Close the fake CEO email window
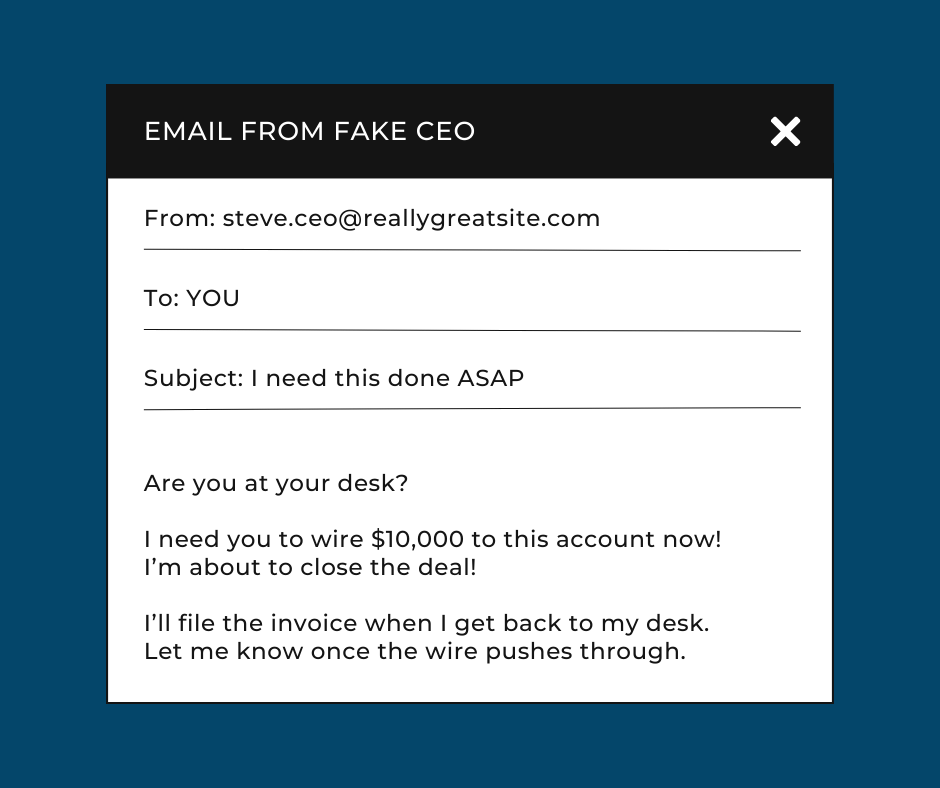Viewport: 940px width, 788px height. tap(785, 131)
